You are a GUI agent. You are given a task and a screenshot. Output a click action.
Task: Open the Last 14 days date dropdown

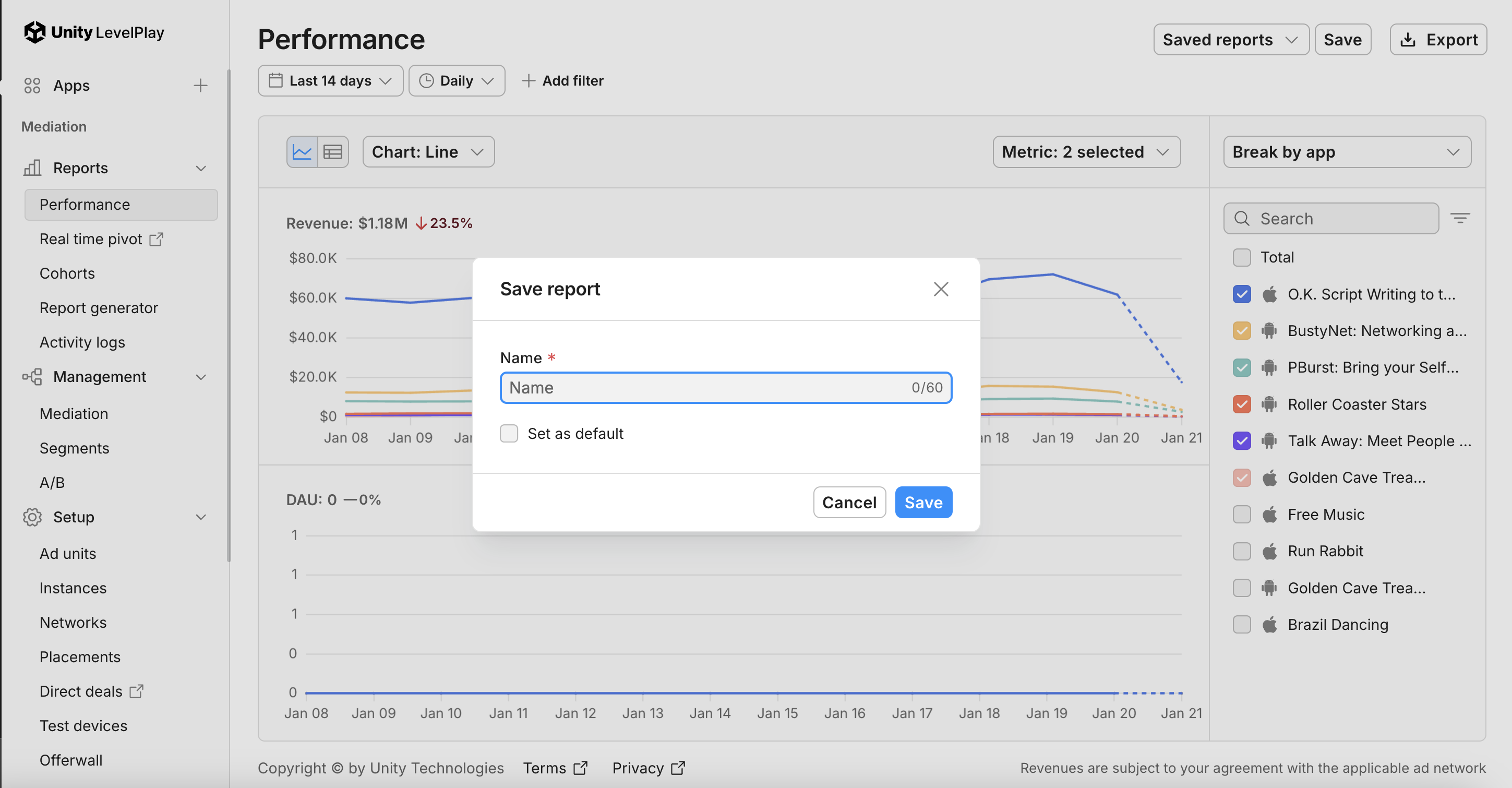pyautogui.click(x=330, y=80)
